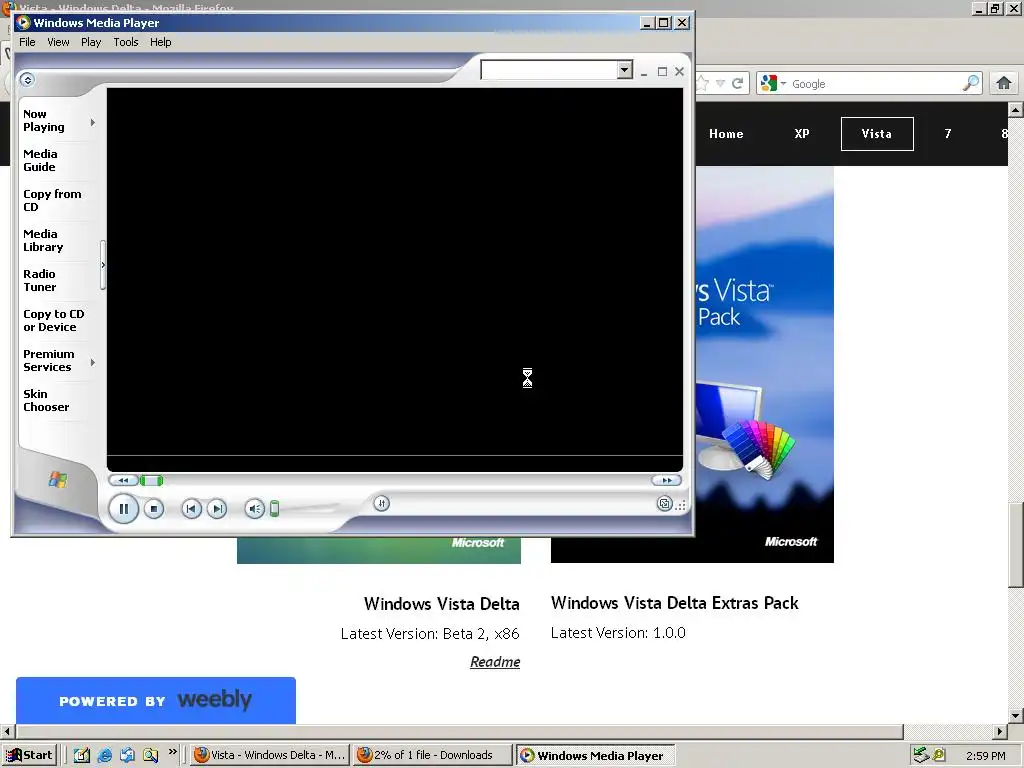Open the Media Library
The width and height of the screenshot is (1024, 768).
click(43, 240)
